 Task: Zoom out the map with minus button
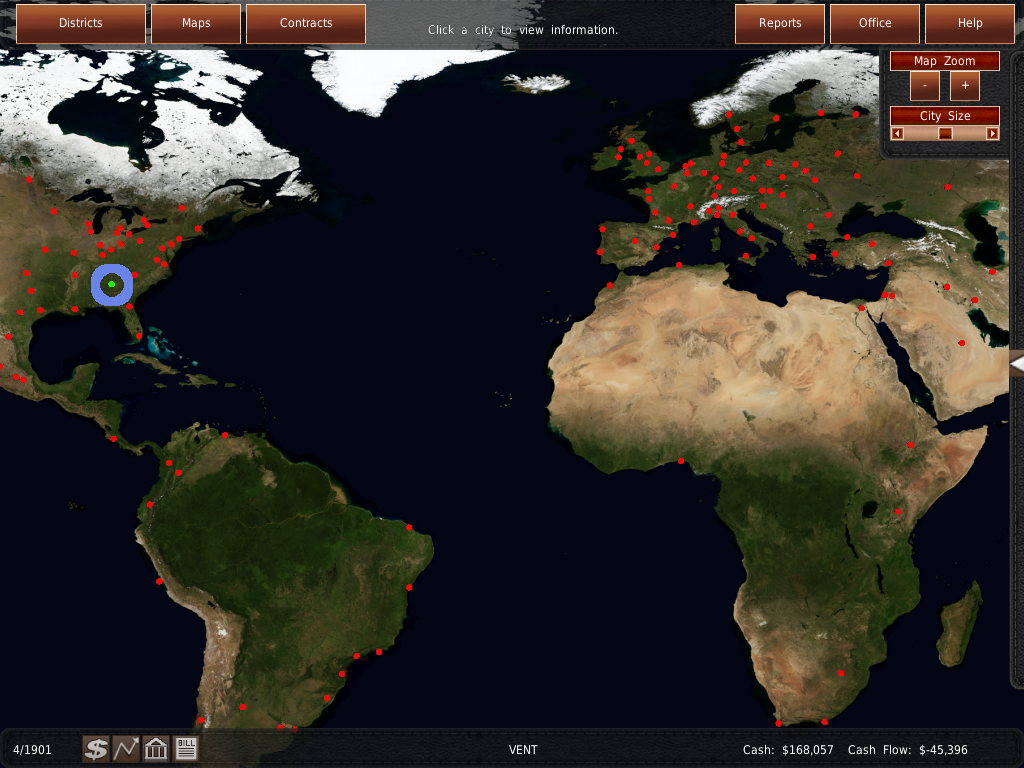[x=925, y=85]
